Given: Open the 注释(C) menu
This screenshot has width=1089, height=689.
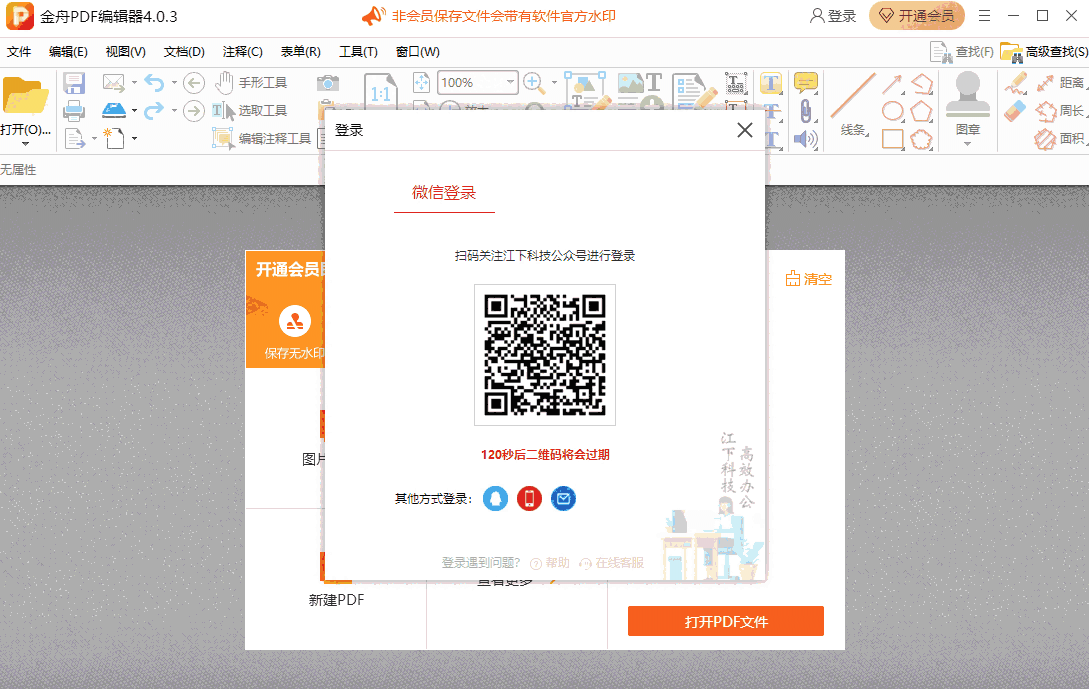Looking at the screenshot, I should [x=242, y=52].
